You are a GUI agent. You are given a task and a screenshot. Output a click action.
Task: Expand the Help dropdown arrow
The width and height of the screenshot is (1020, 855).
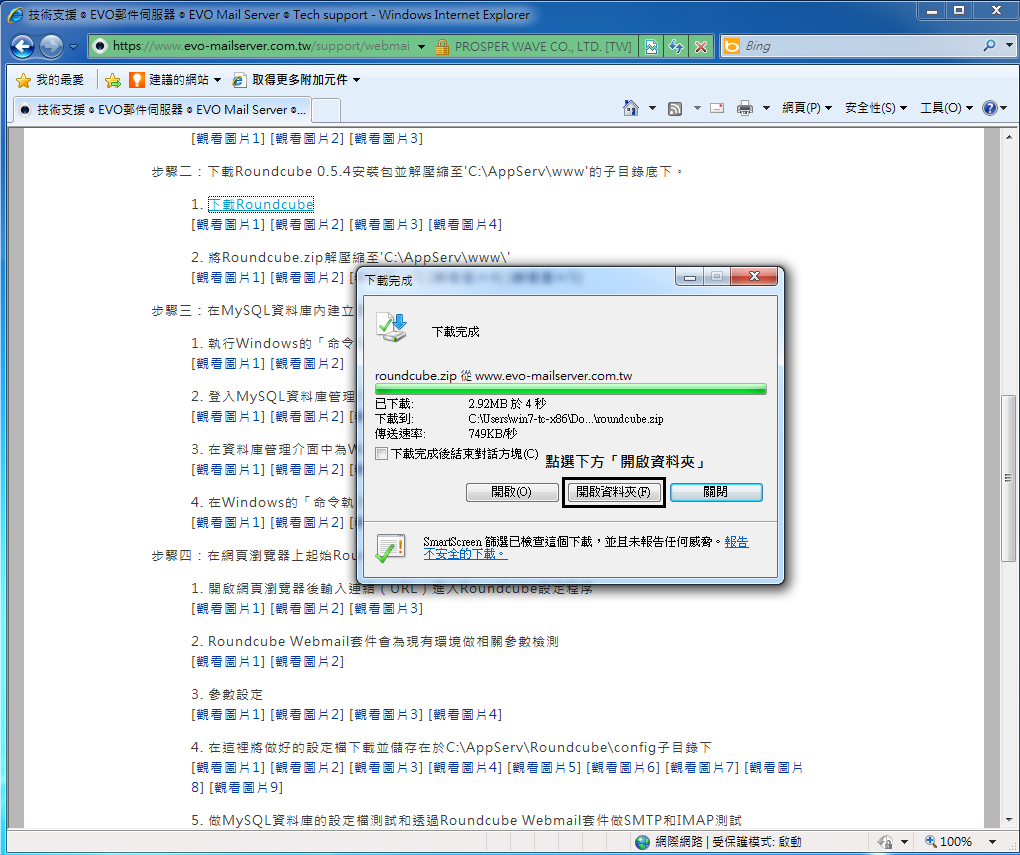(x=1004, y=108)
